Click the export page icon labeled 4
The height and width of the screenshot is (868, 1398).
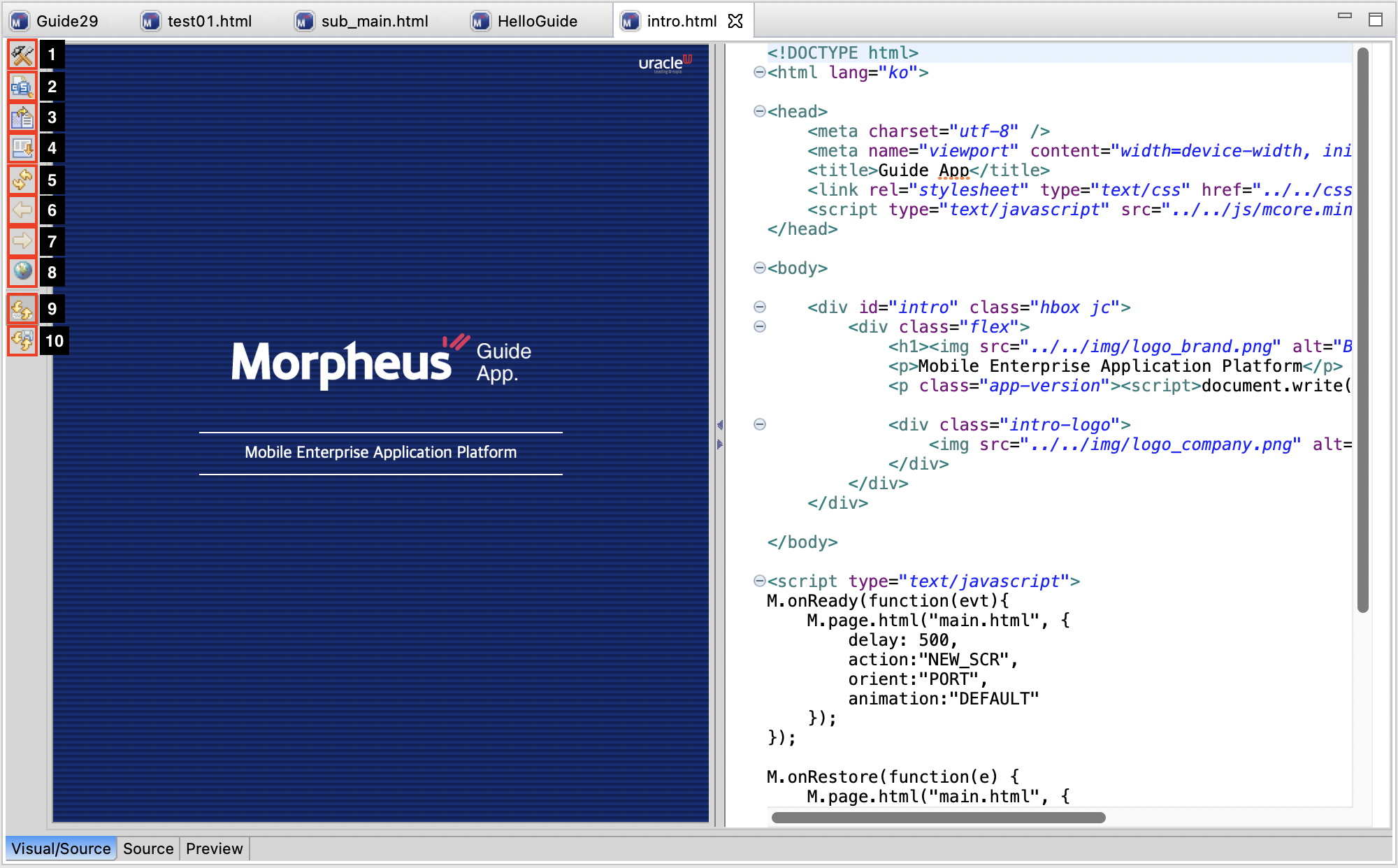pyautogui.click(x=21, y=147)
